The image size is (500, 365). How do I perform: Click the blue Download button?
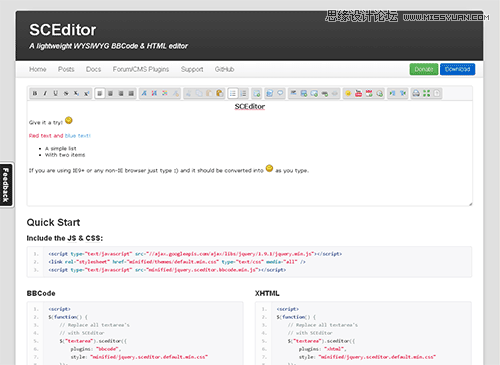click(x=457, y=69)
